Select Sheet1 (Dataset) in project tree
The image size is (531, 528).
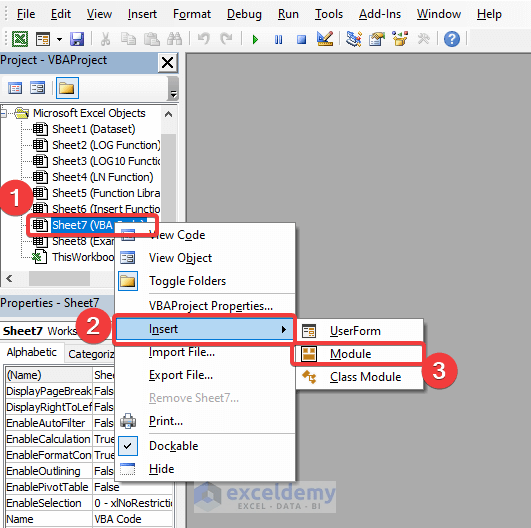pyautogui.click(x=94, y=129)
